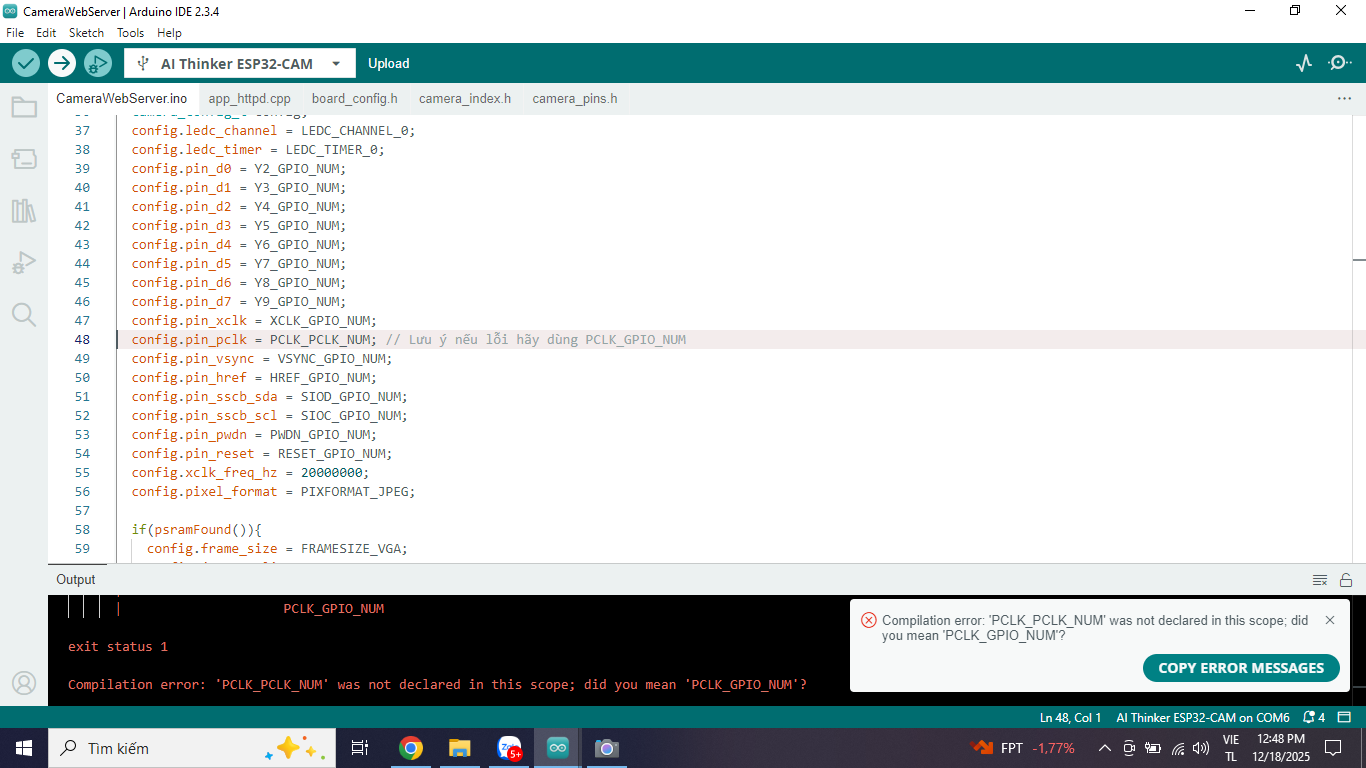Toggle the output lock icon

(1346, 580)
